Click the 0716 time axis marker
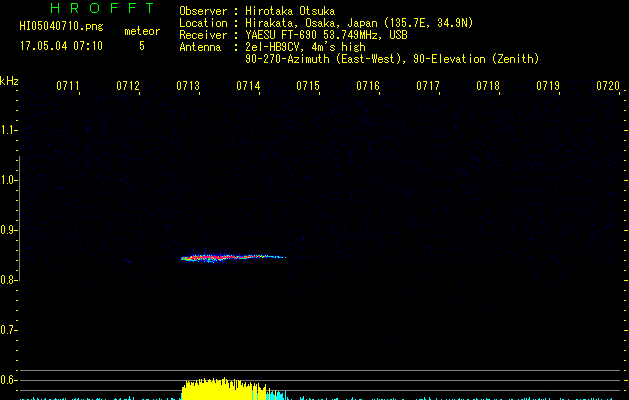629x400 pixels. 368,86
